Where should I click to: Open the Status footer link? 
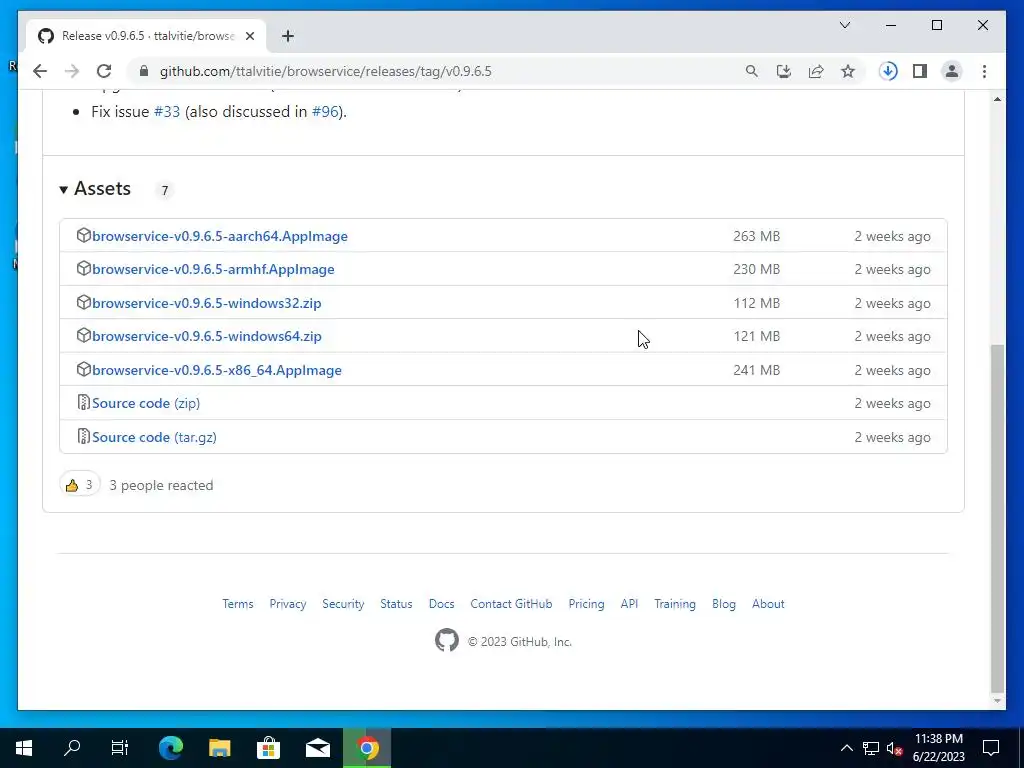coord(396,604)
